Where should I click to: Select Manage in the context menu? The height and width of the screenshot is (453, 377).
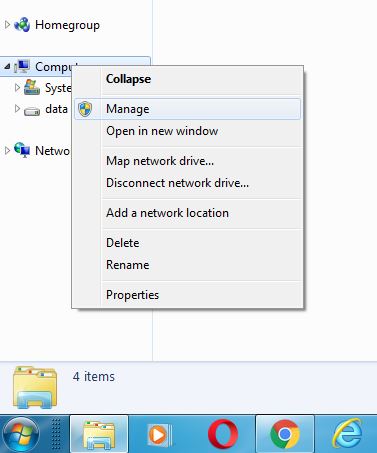tap(187, 109)
